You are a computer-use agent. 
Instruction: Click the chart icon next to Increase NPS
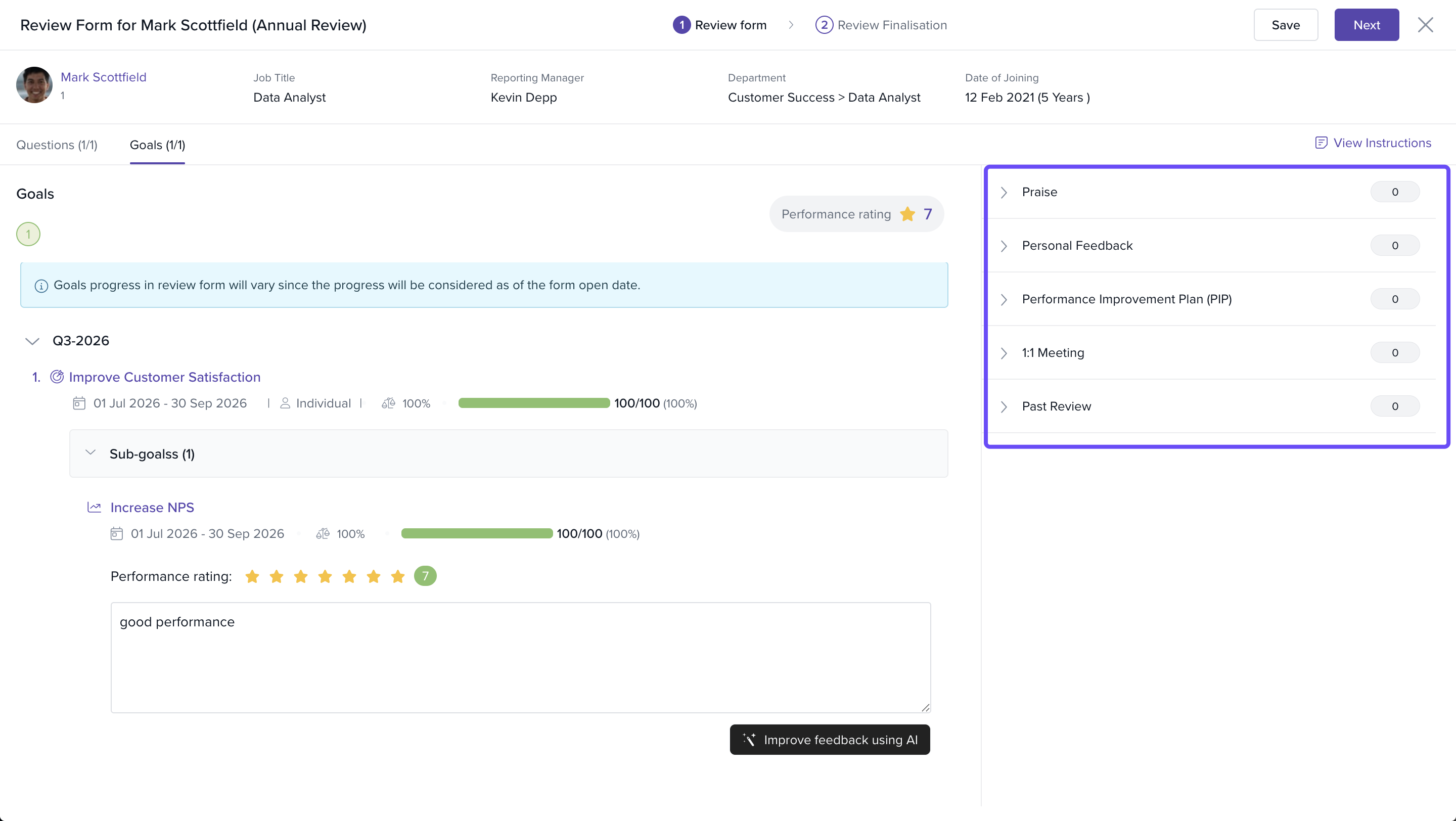(x=95, y=508)
